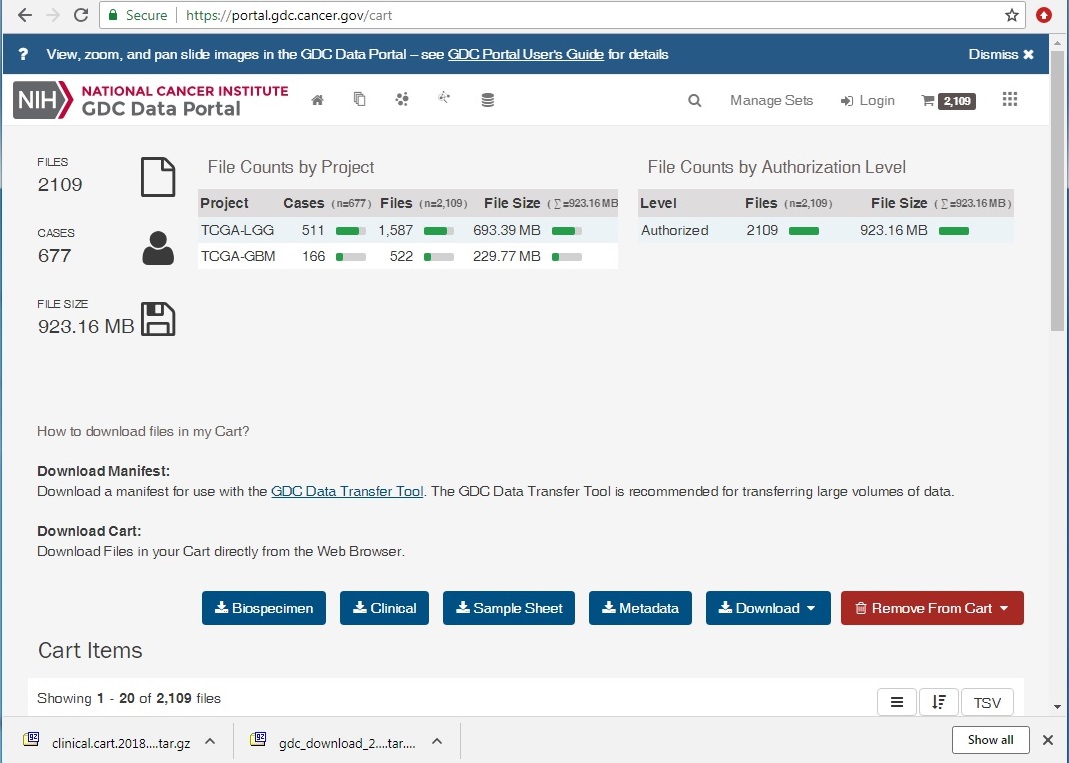1069x763 pixels.
Task: Click the Authorized files progress bar
Action: click(804, 231)
